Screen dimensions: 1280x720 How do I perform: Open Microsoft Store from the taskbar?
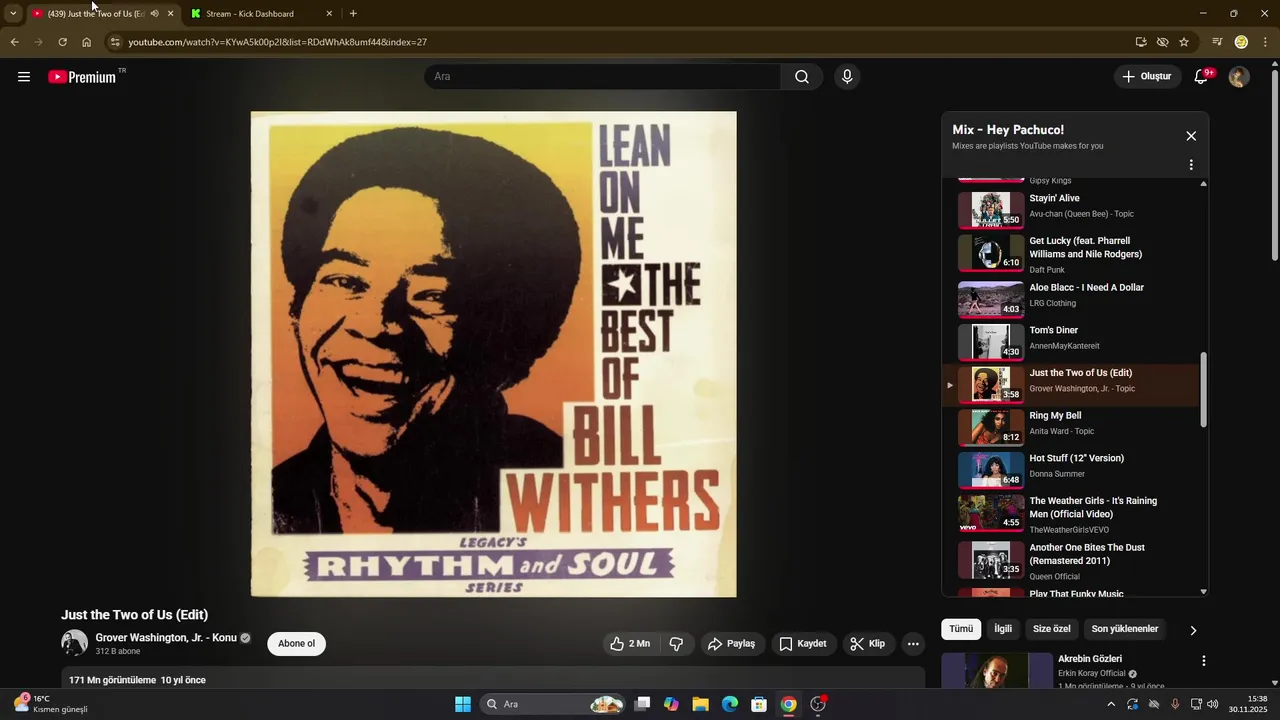tap(759, 704)
